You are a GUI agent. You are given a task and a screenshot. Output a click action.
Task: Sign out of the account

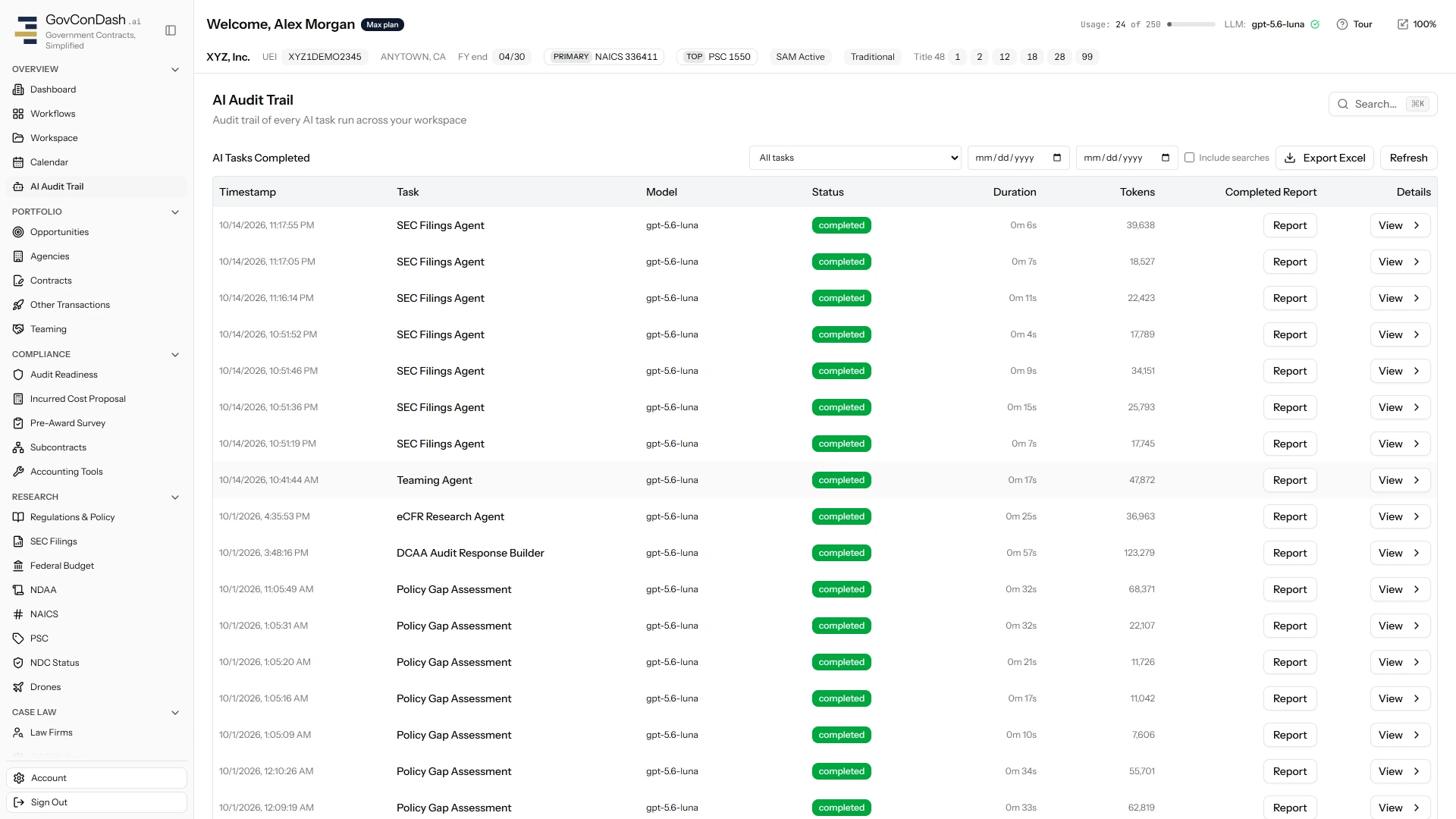pos(96,802)
